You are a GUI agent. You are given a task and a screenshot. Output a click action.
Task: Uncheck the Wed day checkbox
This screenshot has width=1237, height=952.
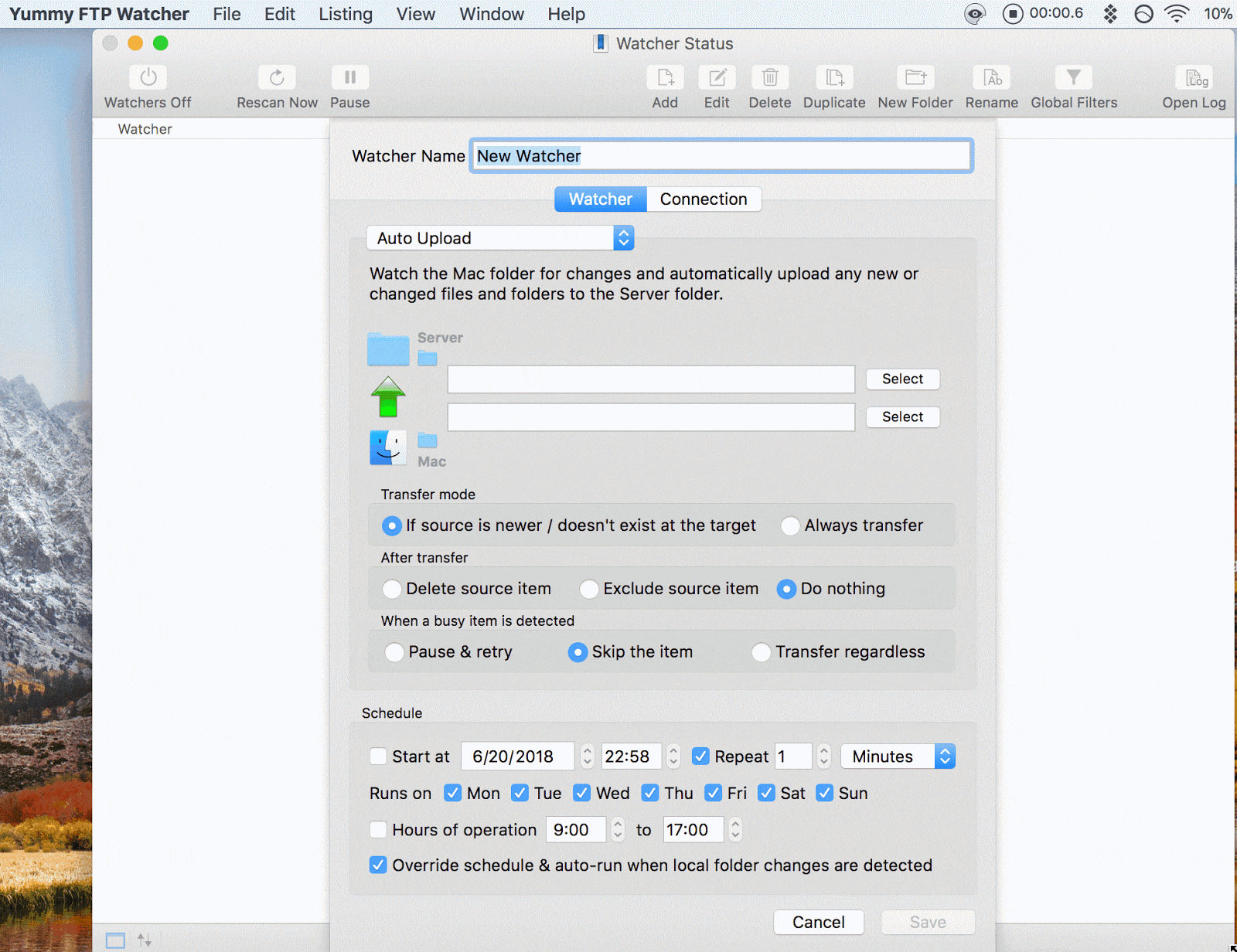(582, 793)
